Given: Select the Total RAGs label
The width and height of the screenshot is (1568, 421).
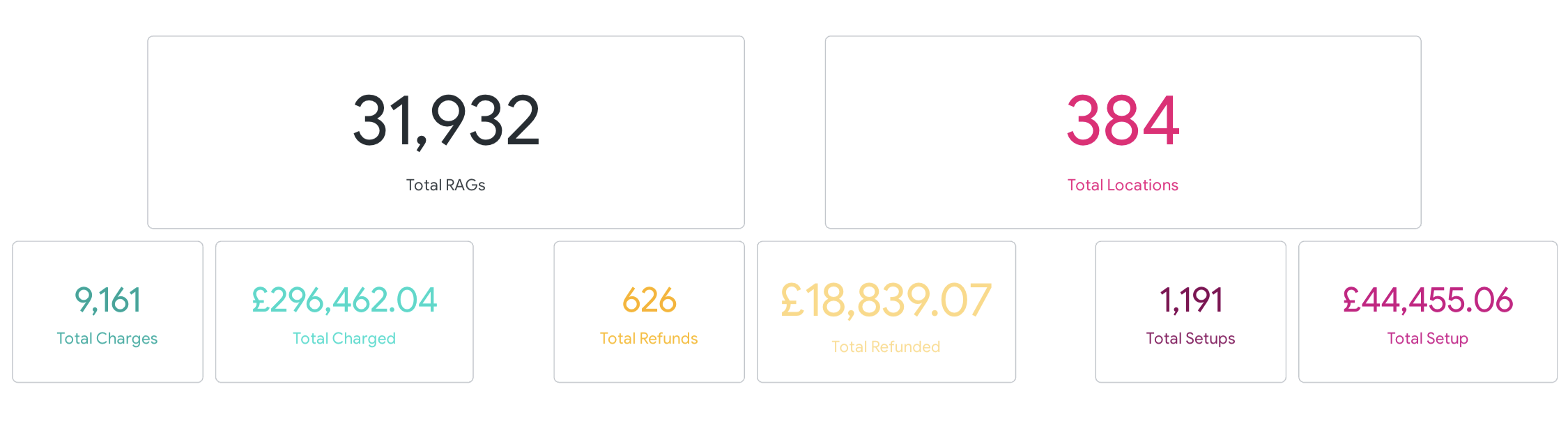Looking at the screenshot, I should pos(446,185).
